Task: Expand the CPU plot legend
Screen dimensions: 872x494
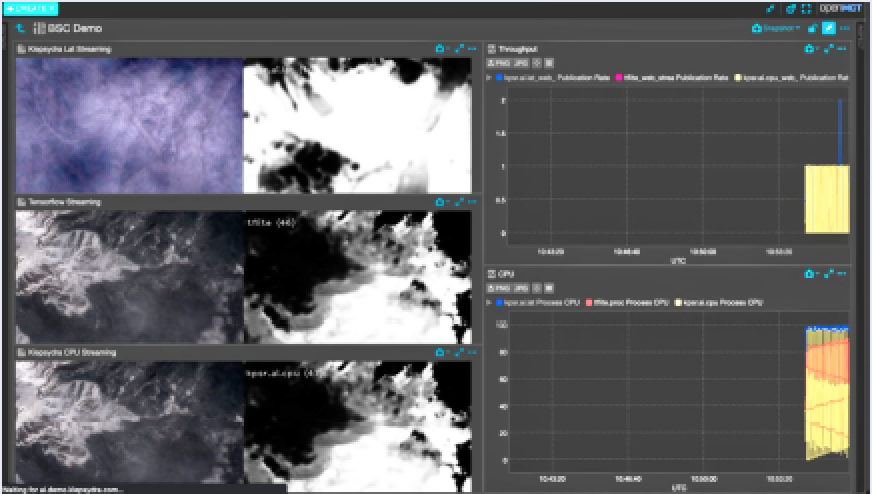Action: tap(489, 303)
